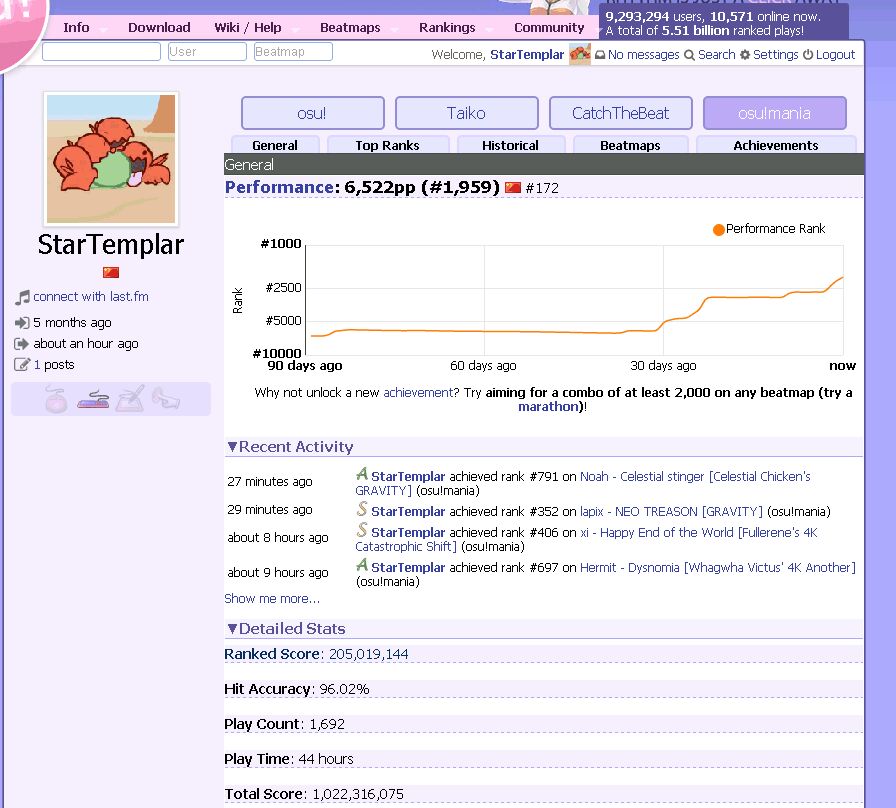Open the Wiki / Help menu

[248, 27]
